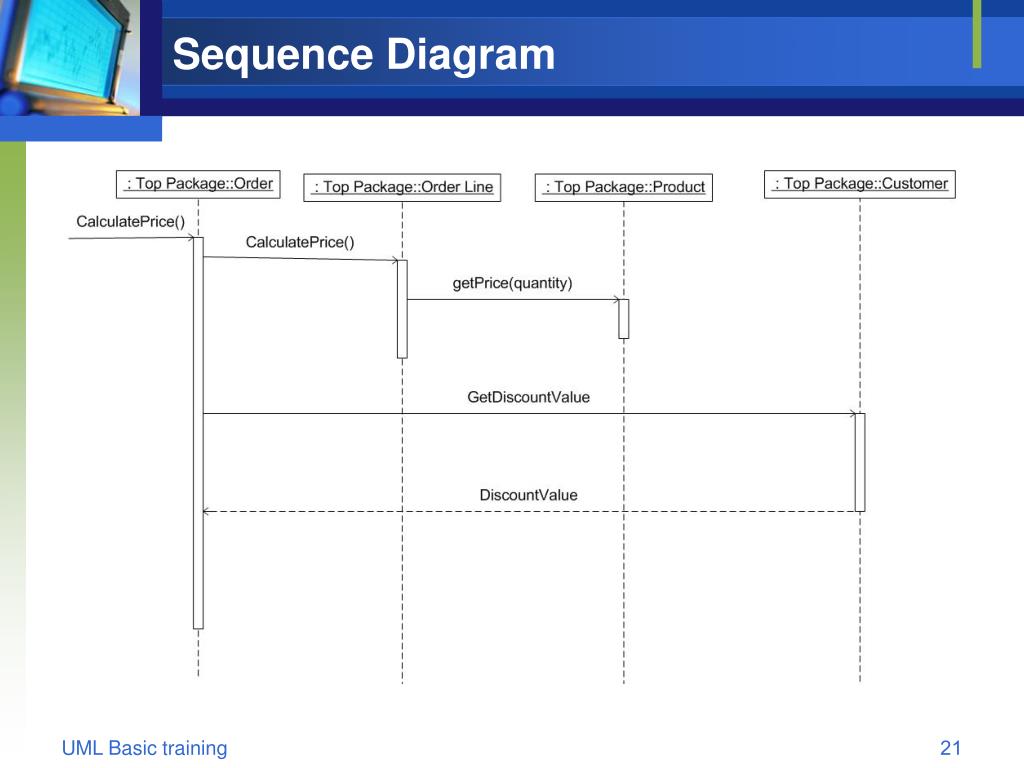Select the Top Package::Order lifeline box
1024x768 pixels.
[x=198, y=184]
